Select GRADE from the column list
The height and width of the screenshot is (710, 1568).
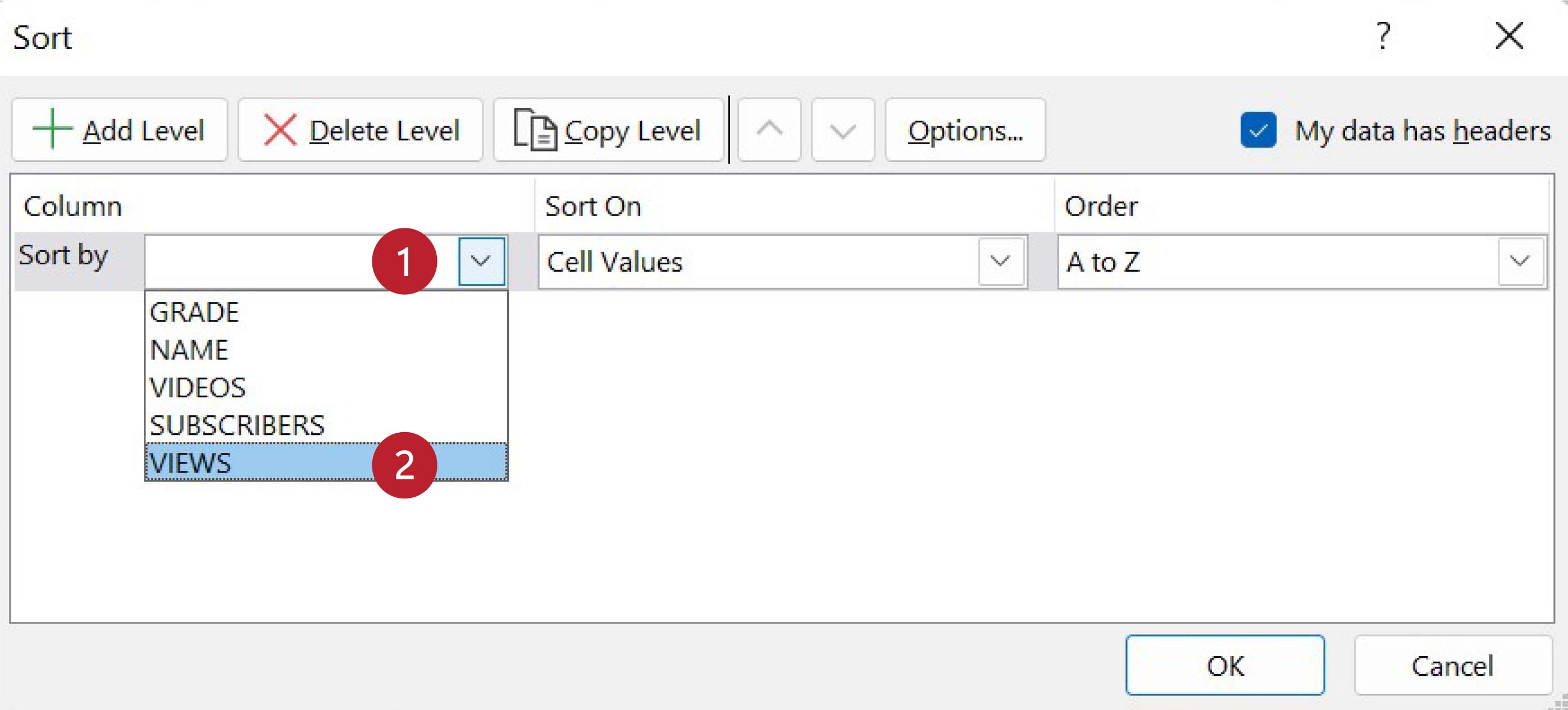pos(195,312)
